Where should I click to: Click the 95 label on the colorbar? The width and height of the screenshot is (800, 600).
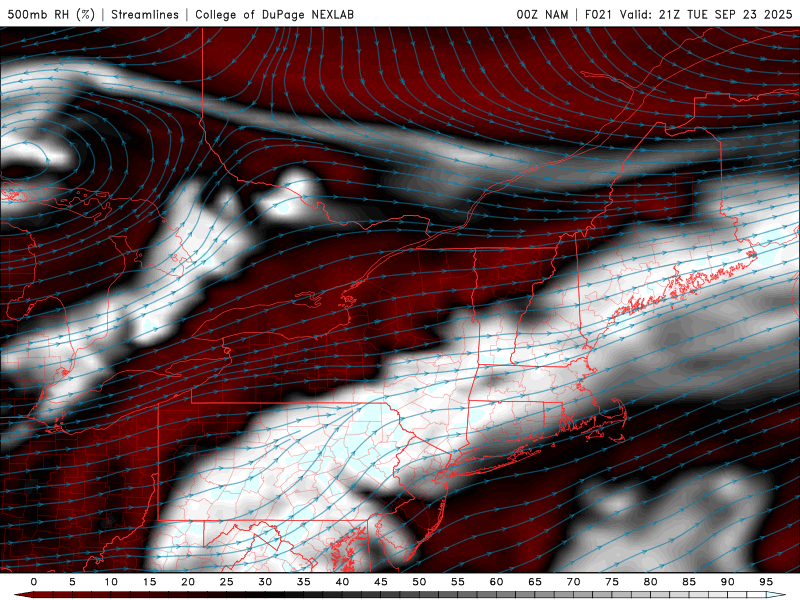tap(766, 582)
